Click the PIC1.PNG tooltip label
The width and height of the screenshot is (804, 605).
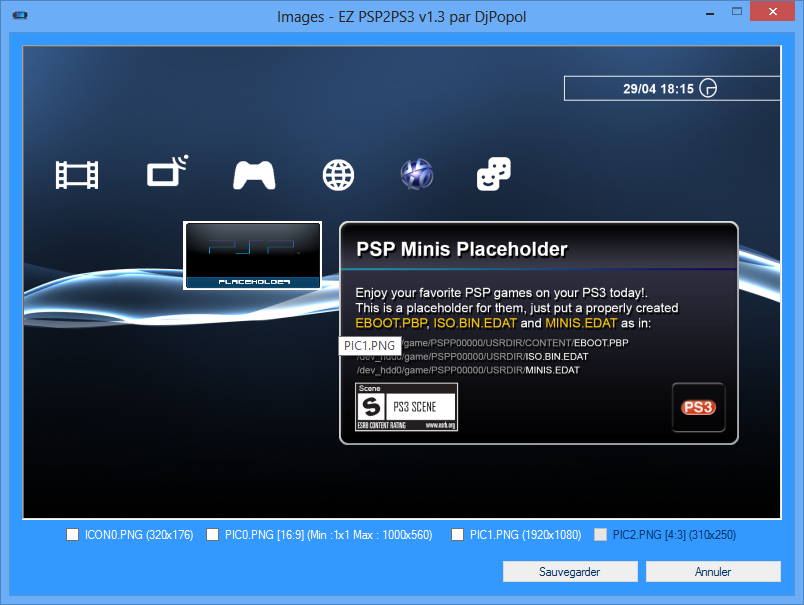point(370,346)
